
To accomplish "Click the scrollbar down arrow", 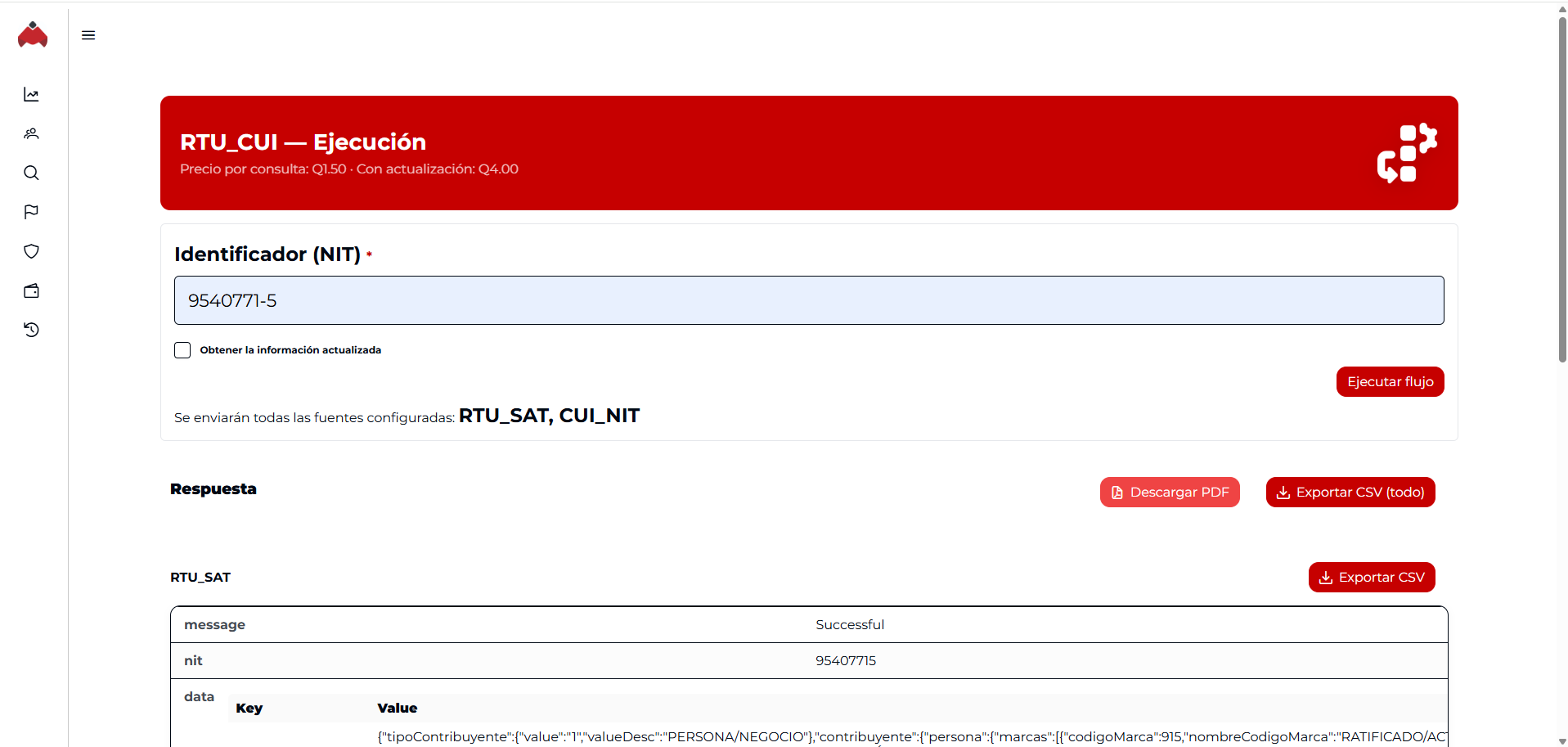I will 1561,740.
